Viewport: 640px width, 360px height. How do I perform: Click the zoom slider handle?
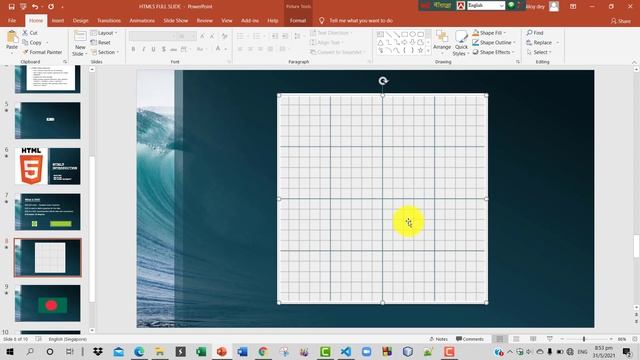[584, 339]
